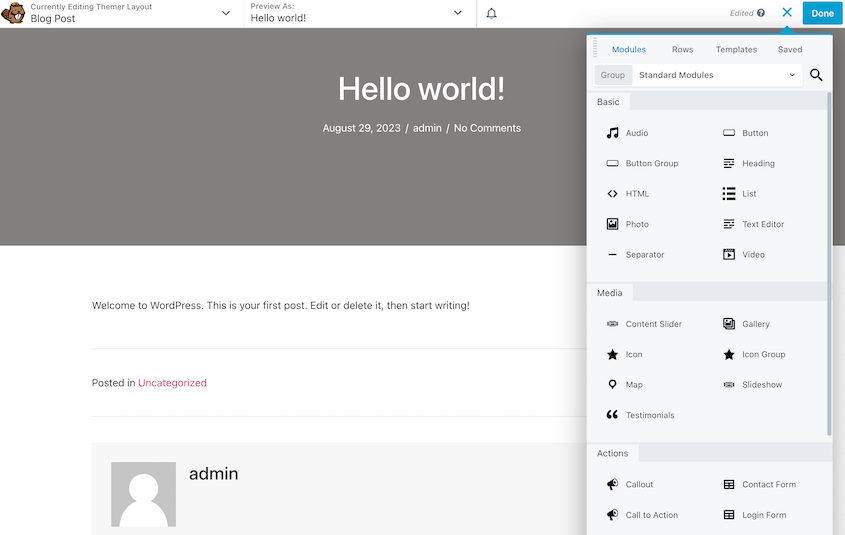Image resolution: width=845 pixels, height=535 pixels.
Task: Show help next to Edited
Action: coord(761,13)
